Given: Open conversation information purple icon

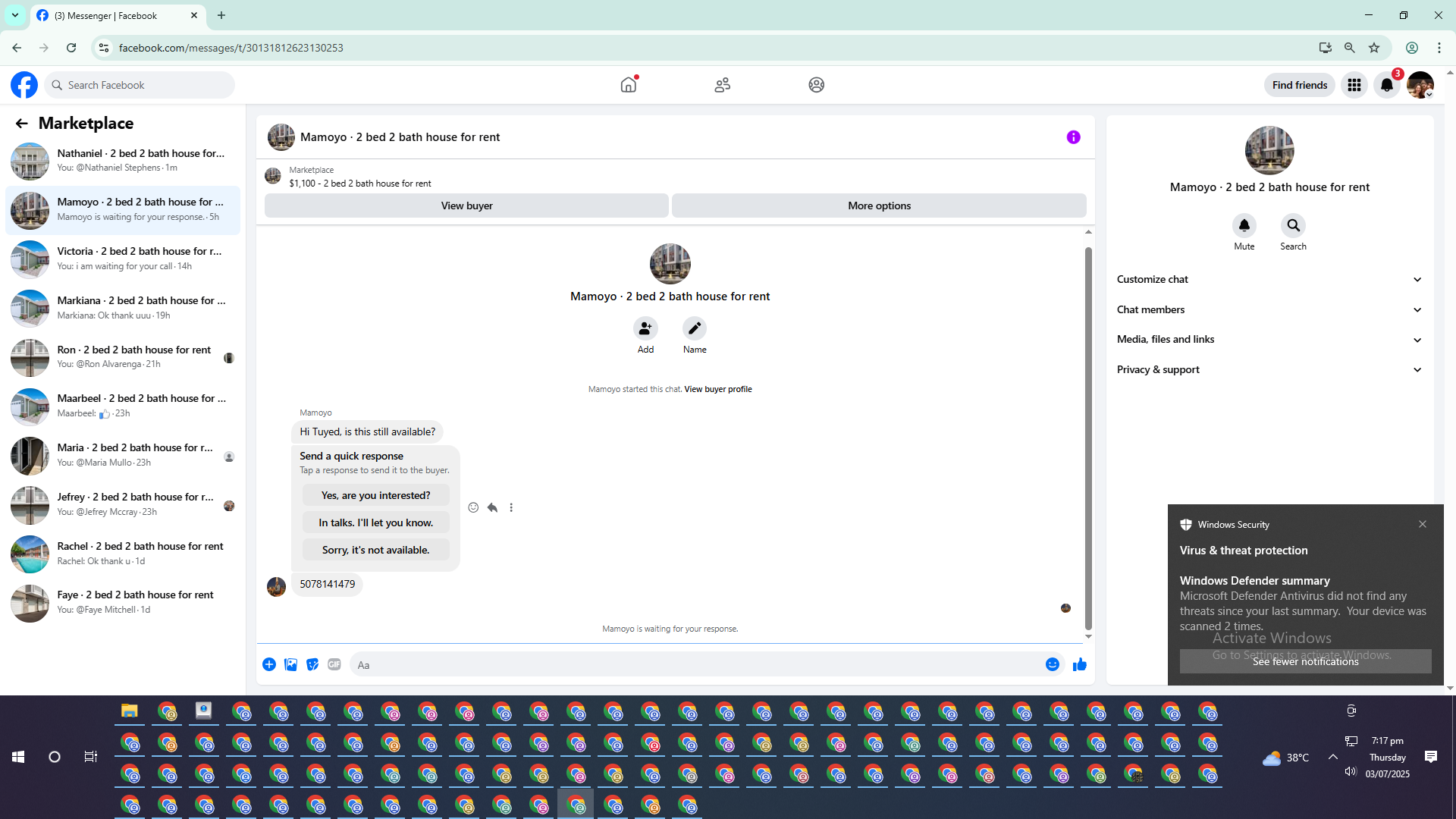Looking at the screenshot, I should tap(1073, 137).
